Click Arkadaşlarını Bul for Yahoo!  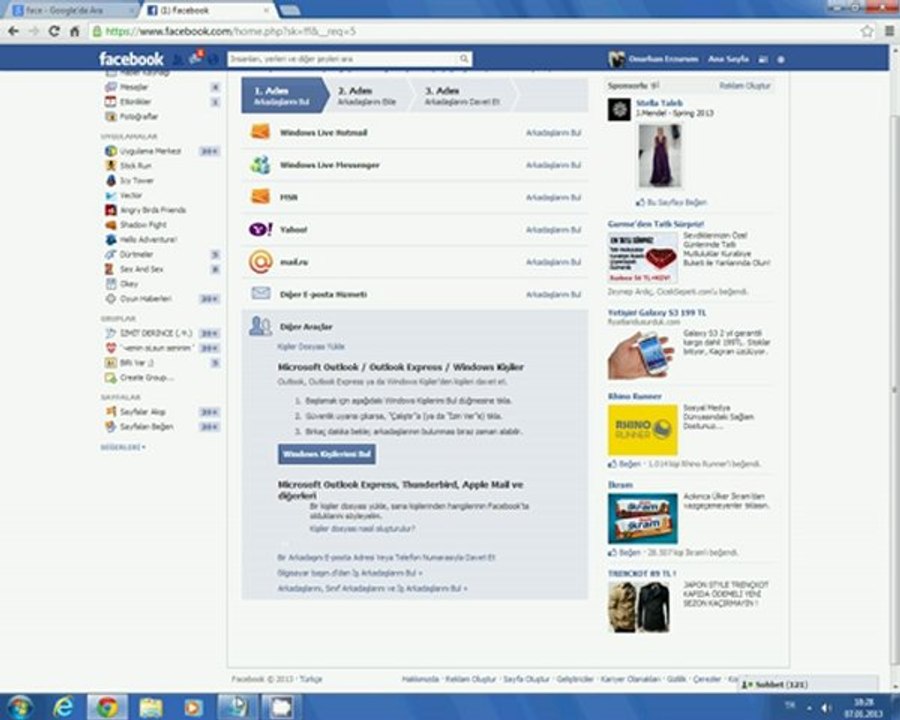tap(553, 230)
